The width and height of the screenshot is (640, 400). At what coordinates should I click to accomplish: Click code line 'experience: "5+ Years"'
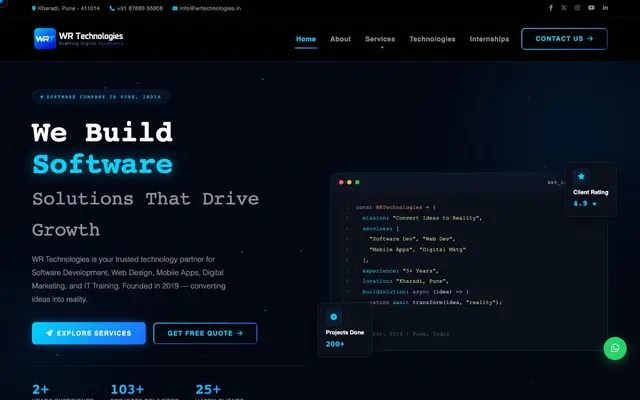(x=400, y=271)
